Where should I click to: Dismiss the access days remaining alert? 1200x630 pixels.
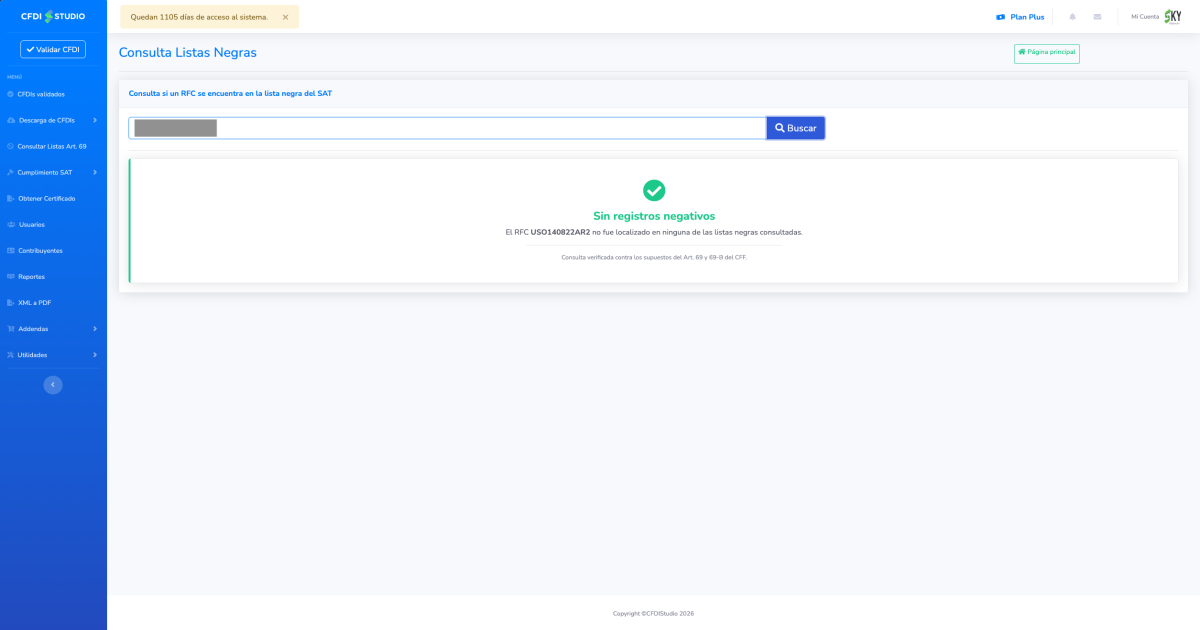point(285,17)
